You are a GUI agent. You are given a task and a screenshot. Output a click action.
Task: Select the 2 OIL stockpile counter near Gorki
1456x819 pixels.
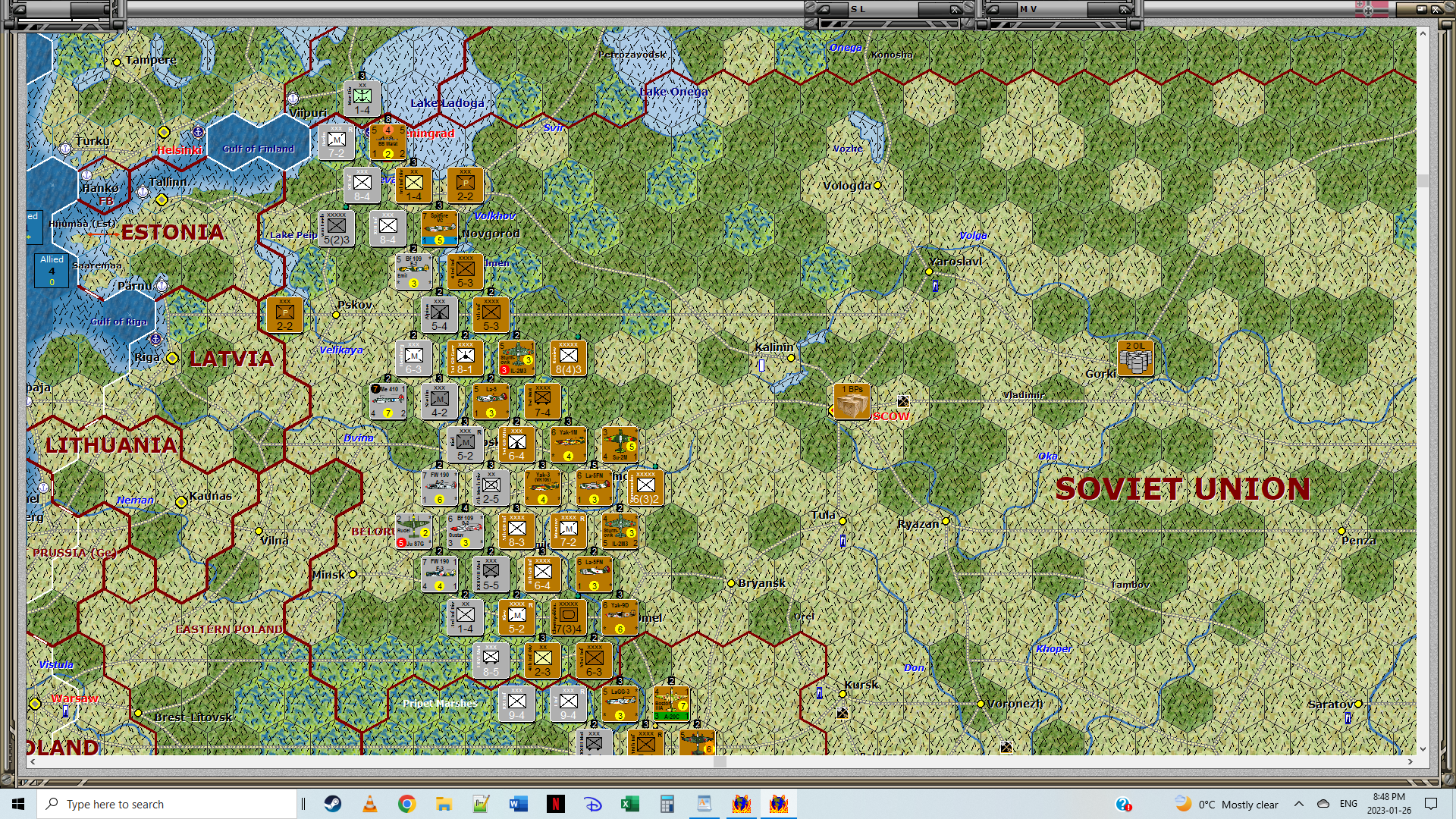click(1135, 358)
